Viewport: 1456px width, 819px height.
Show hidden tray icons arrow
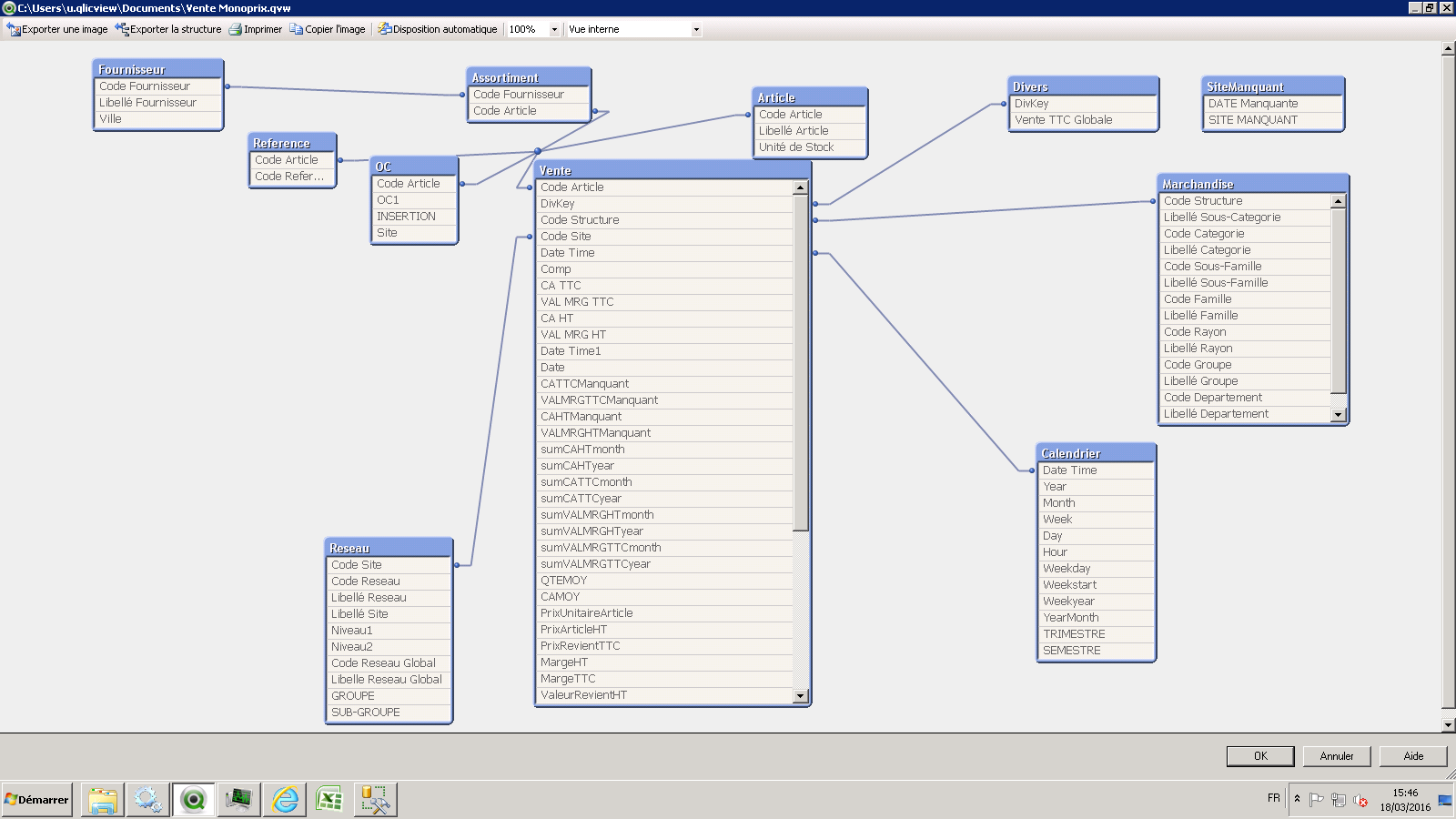pos(1297,799)
